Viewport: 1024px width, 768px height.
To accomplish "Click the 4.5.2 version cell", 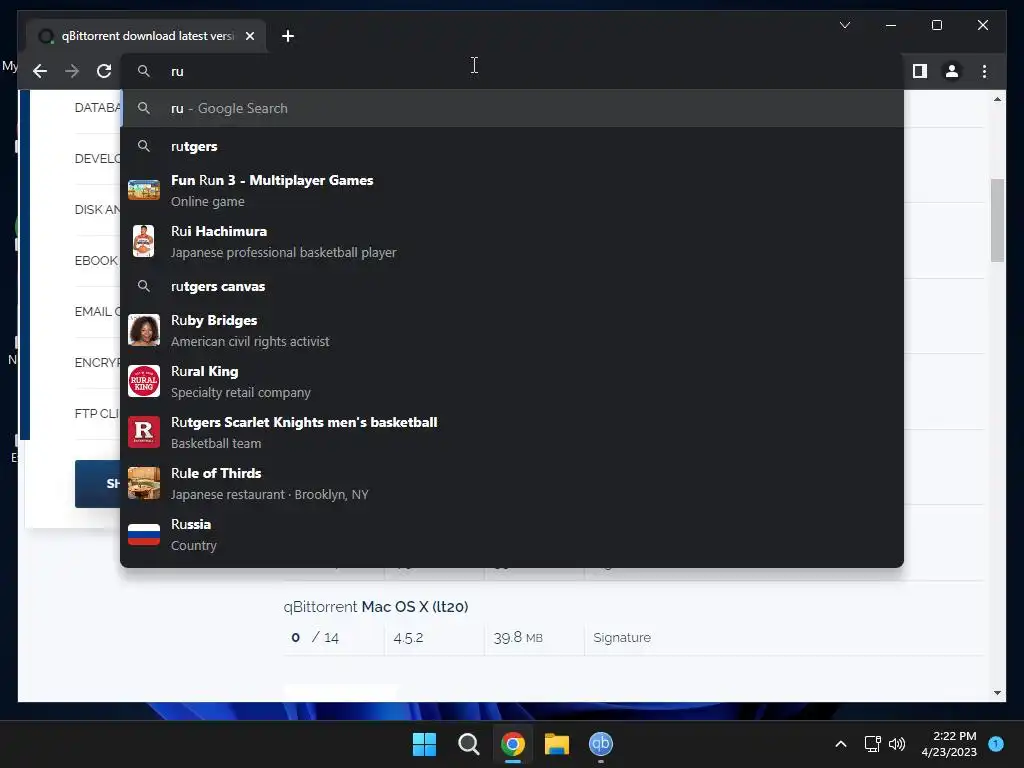I will pyautogui.click(x=408, y=637).
